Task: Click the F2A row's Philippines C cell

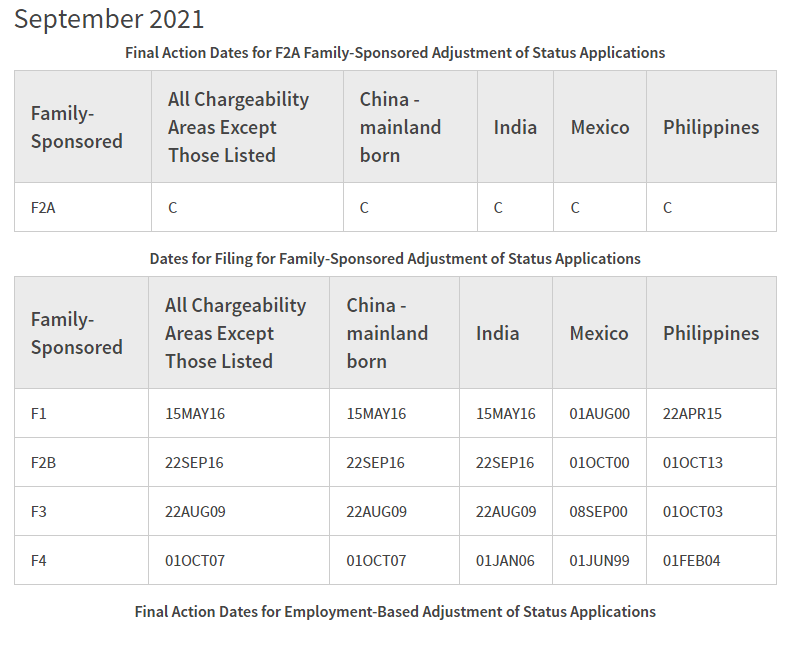Action: click(x=668, y=208)
